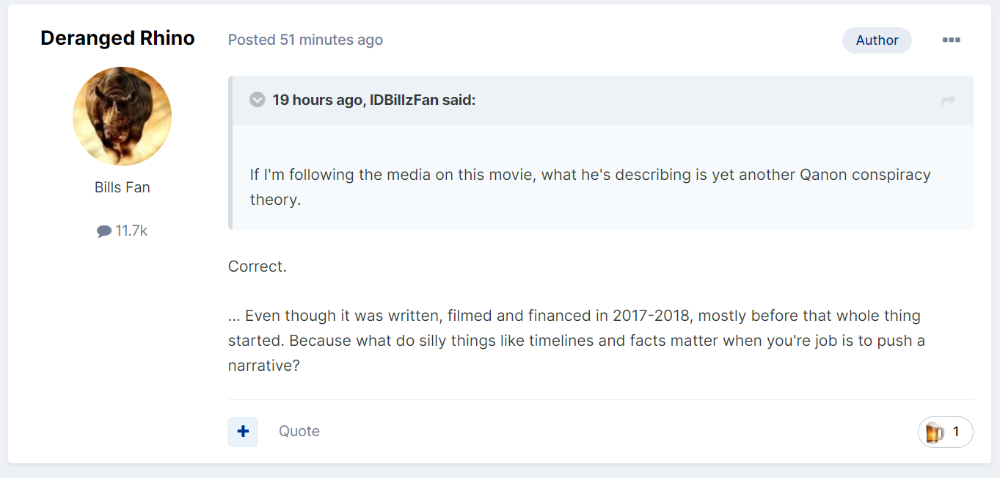View the reaction count number 1

click(x=956, y=432)
